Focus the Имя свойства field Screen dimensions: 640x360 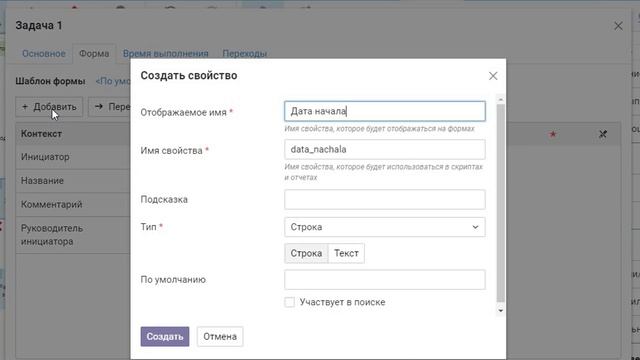click(384, 149)
